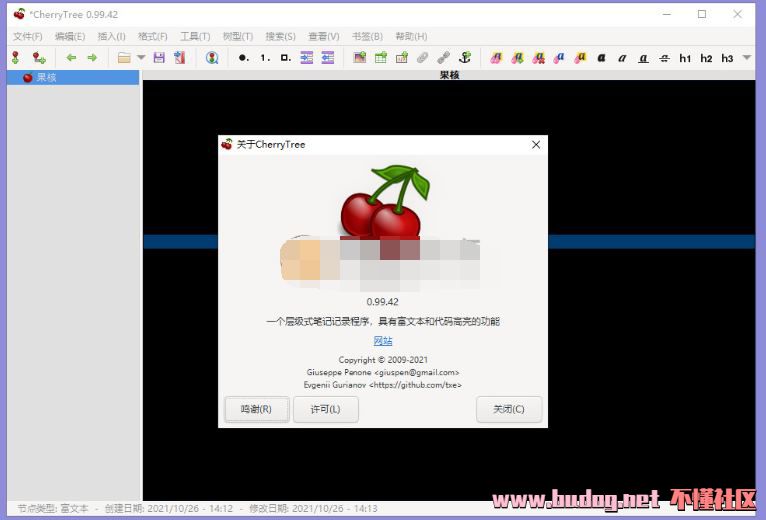Viewport: 766px width, 520px height.
Task: Open the find tool with the magnifier icon
Action: (x=212, y=58)
